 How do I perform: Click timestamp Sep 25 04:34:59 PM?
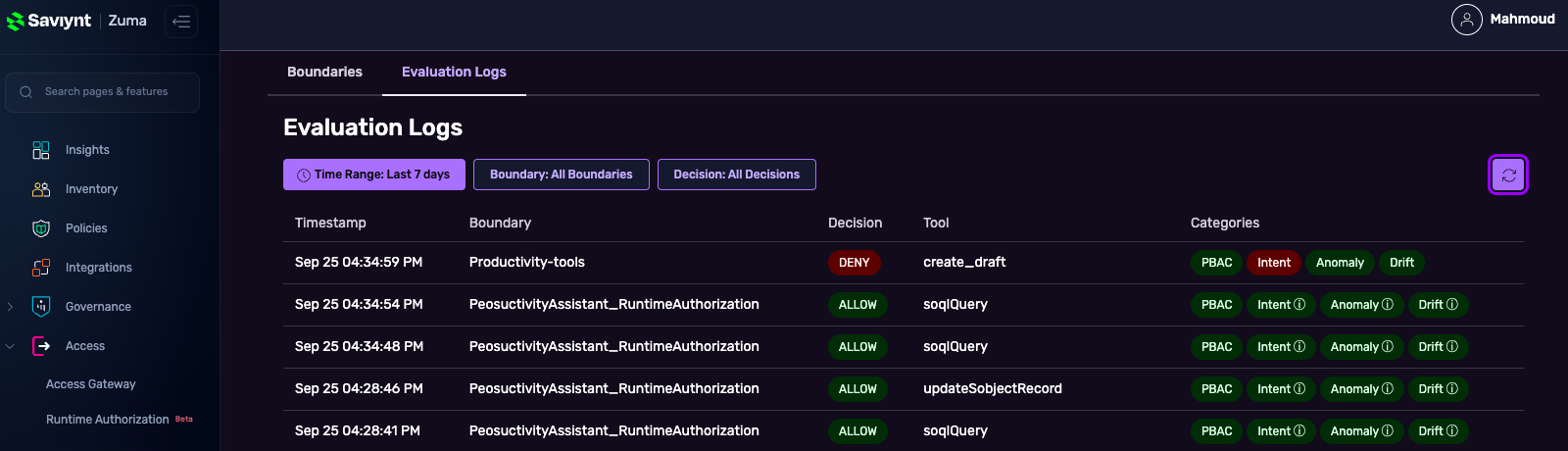coord(359,263)
